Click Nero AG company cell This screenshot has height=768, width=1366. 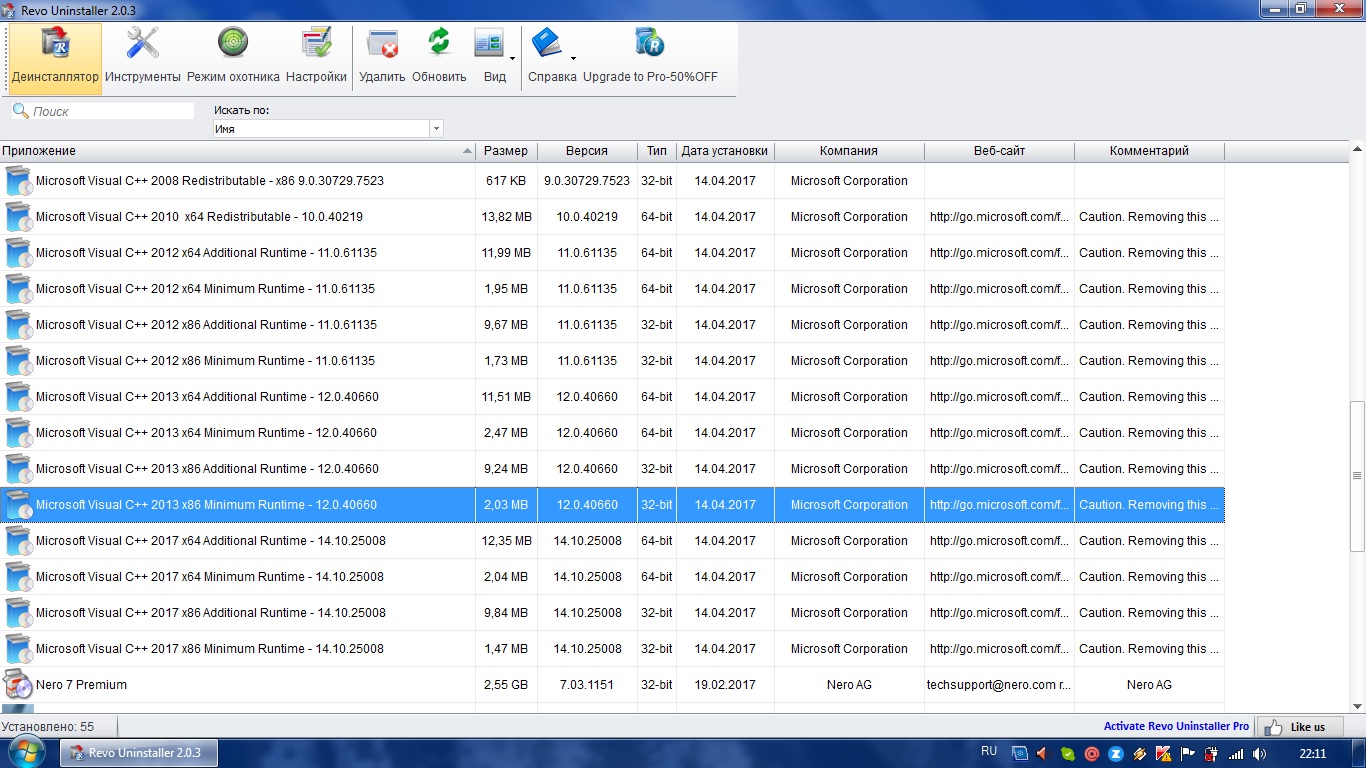coord(849,685)
